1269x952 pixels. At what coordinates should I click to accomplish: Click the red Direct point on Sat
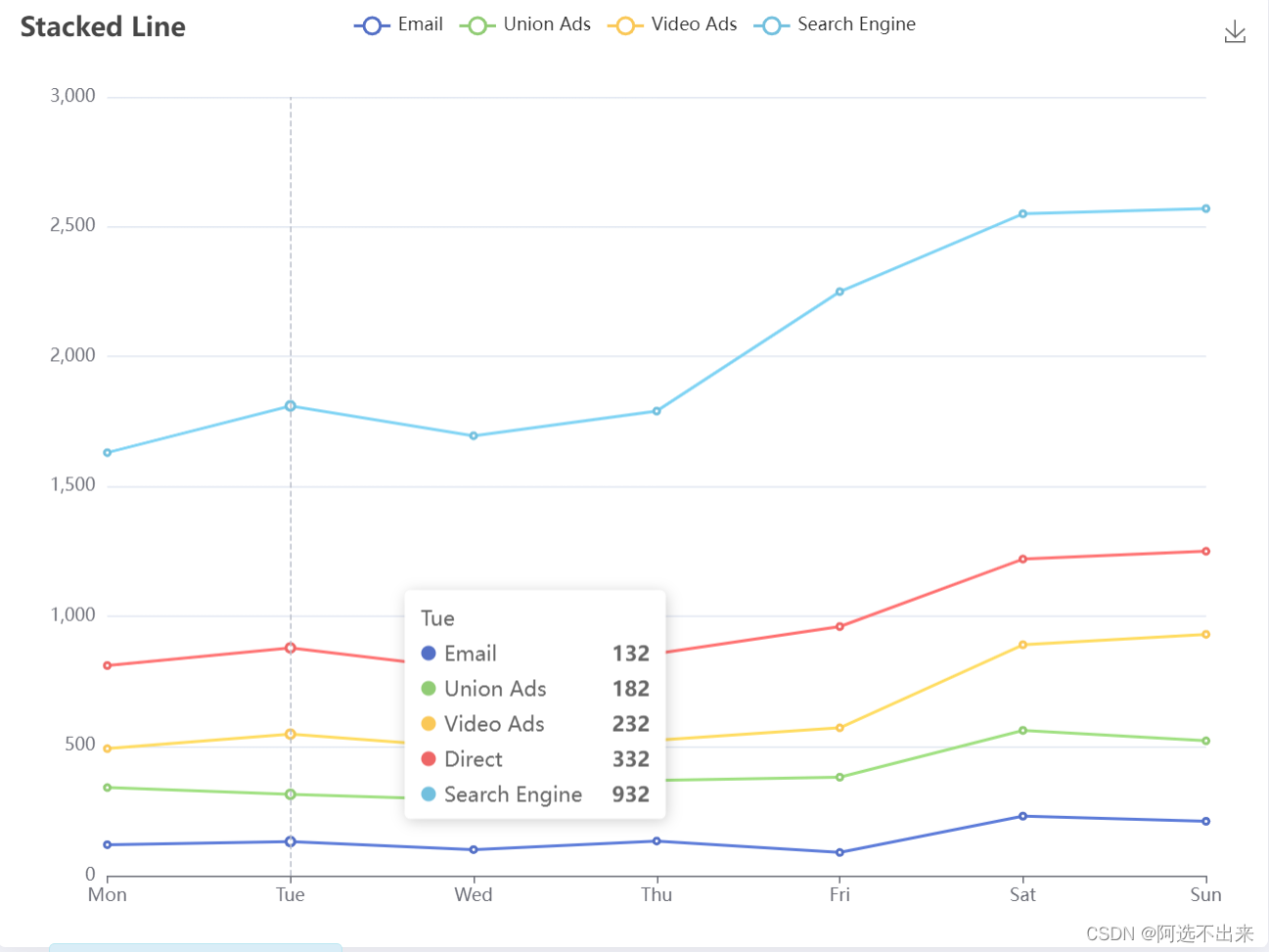1022,559
